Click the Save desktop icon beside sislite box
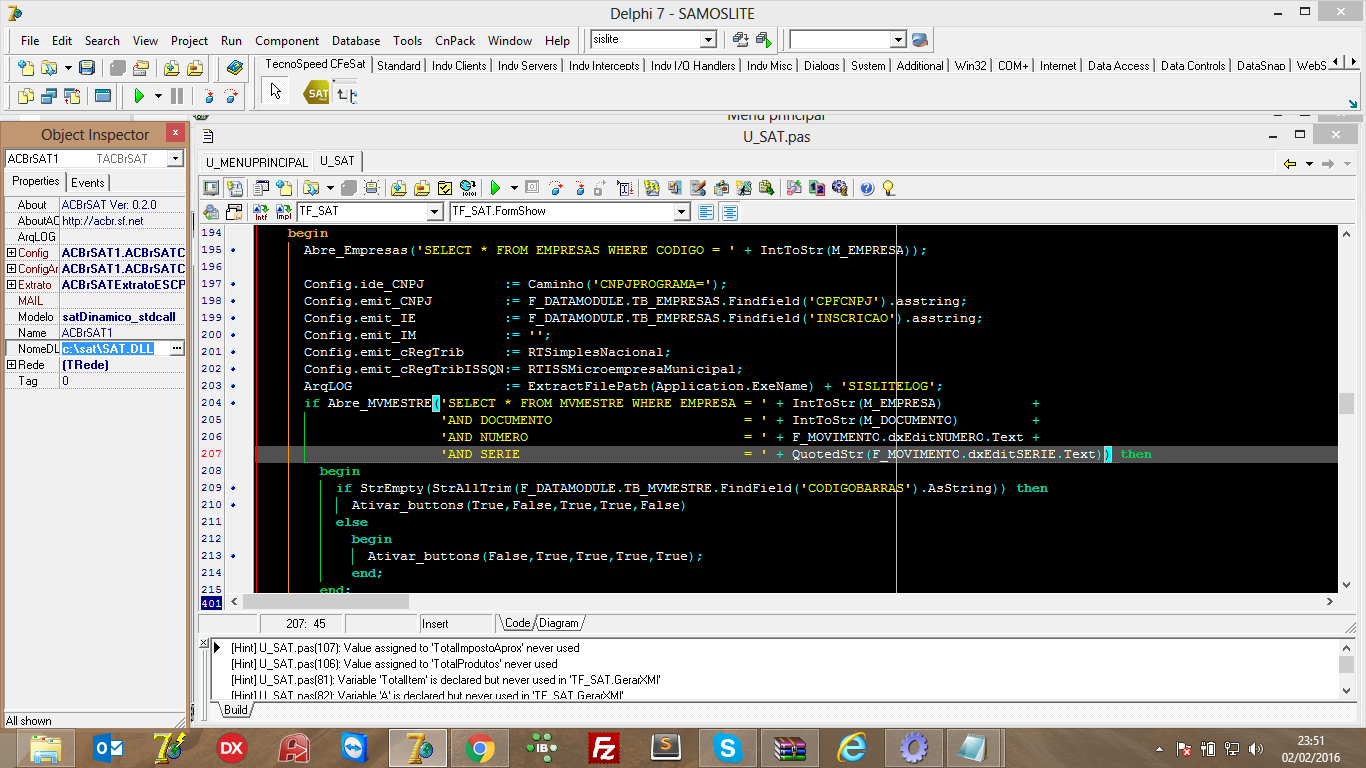 point(741,40)
